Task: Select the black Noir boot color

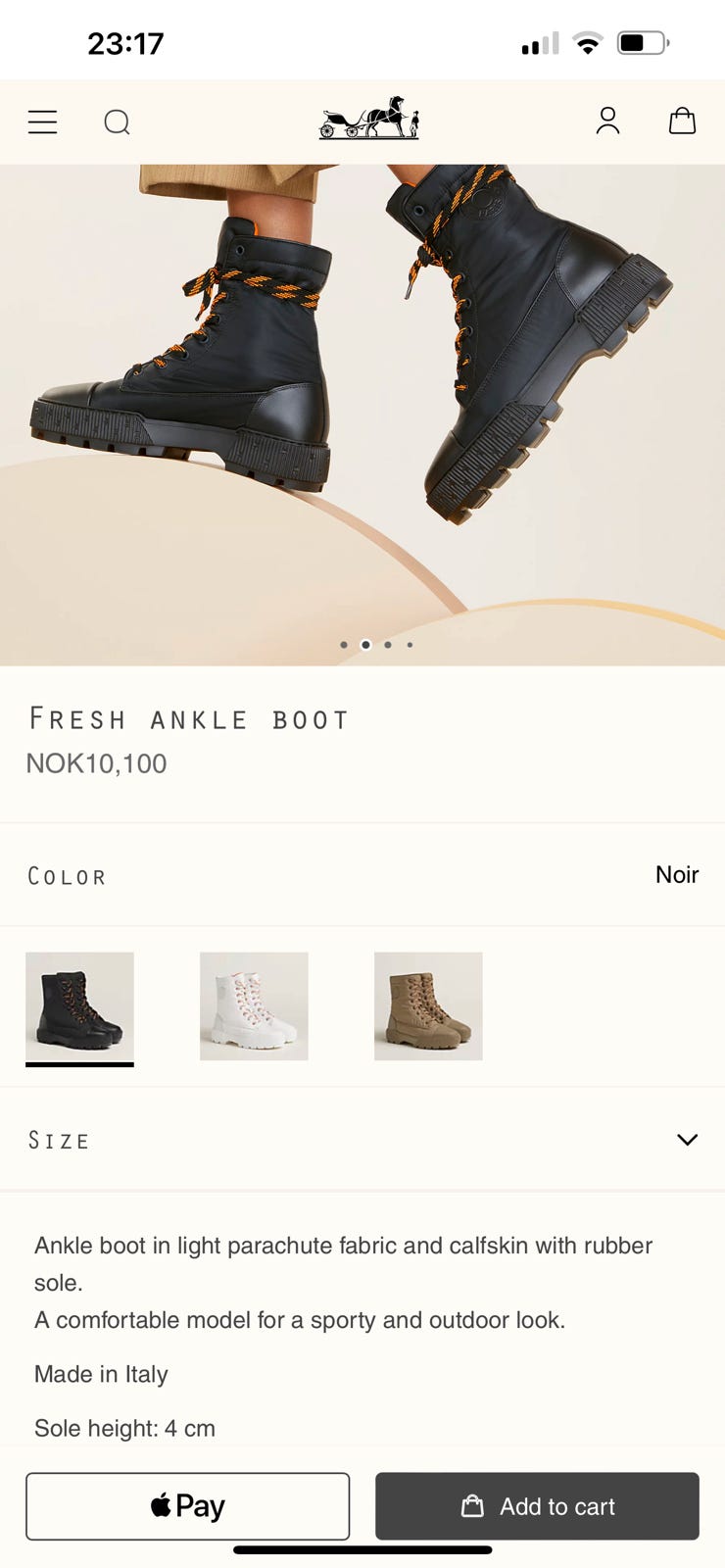Action: 79,1005
